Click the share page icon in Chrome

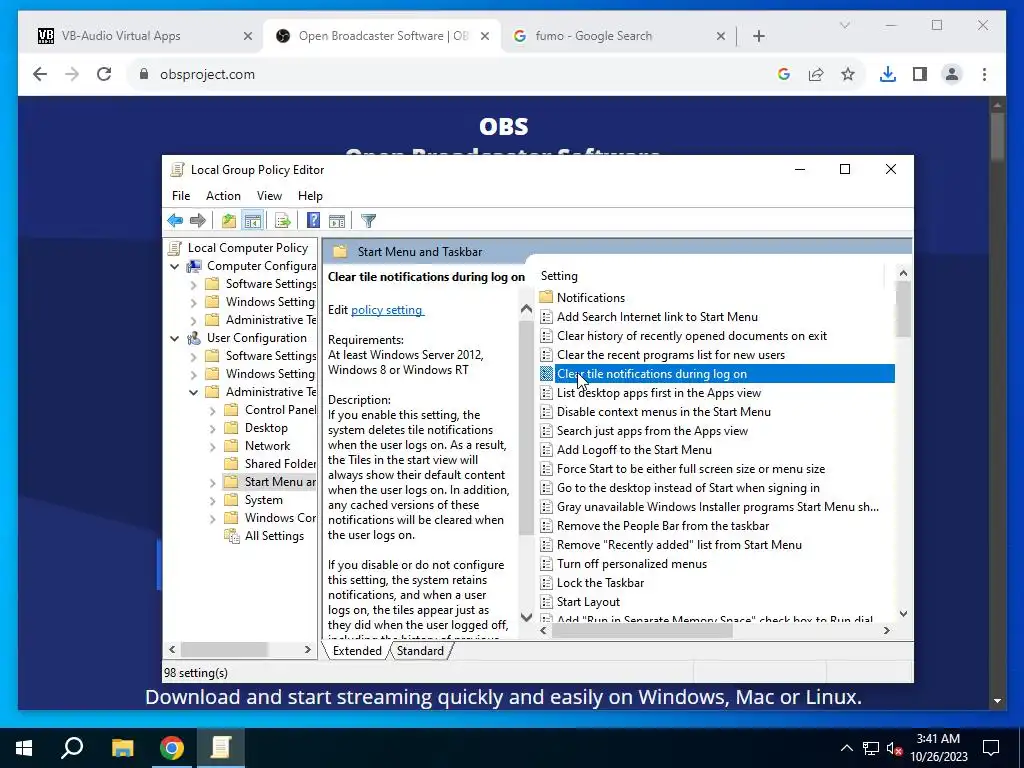816,74
